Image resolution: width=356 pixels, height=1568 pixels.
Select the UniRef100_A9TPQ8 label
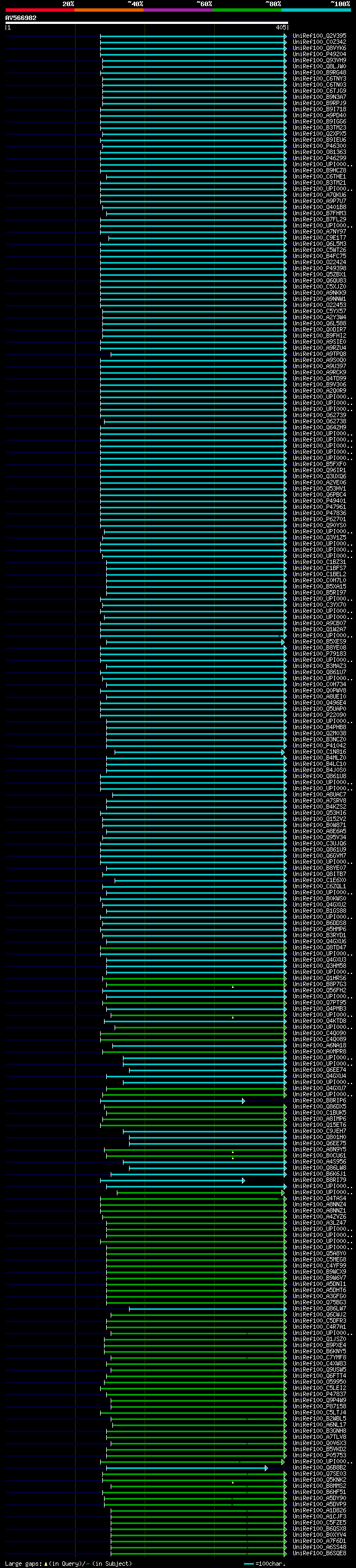click(319, 354)
